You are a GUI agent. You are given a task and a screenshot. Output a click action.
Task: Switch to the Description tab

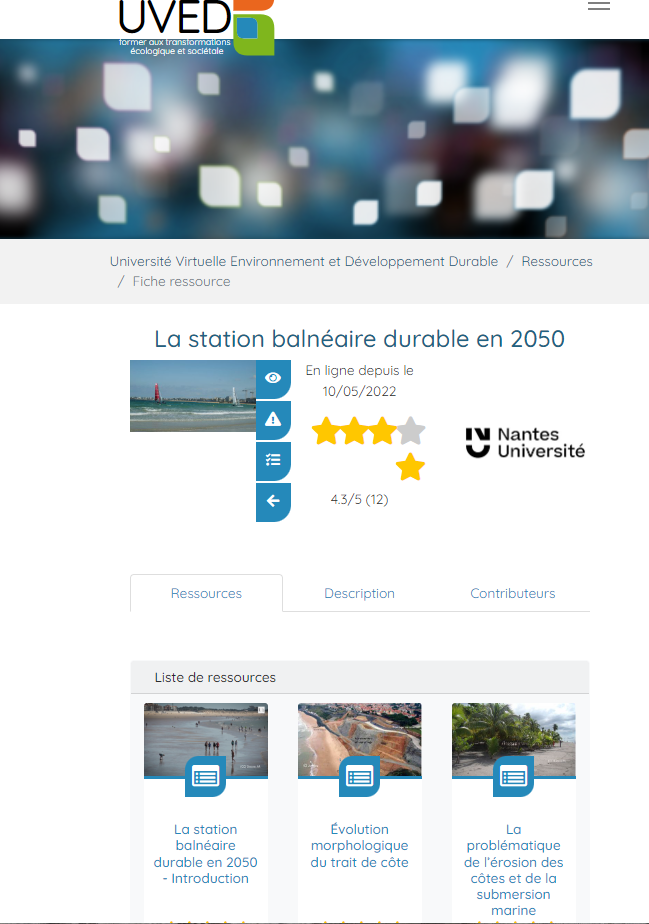[x=359, y=593]
